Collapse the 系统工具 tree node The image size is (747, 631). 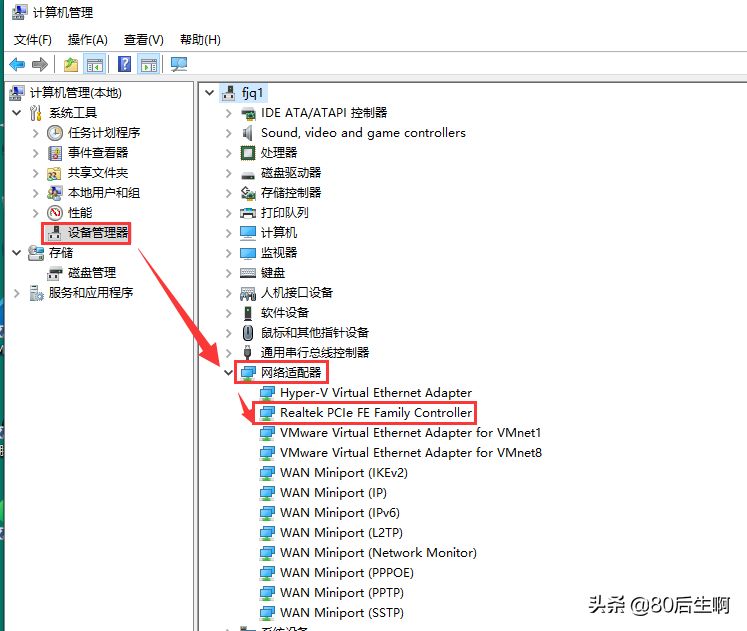point(17,113)
